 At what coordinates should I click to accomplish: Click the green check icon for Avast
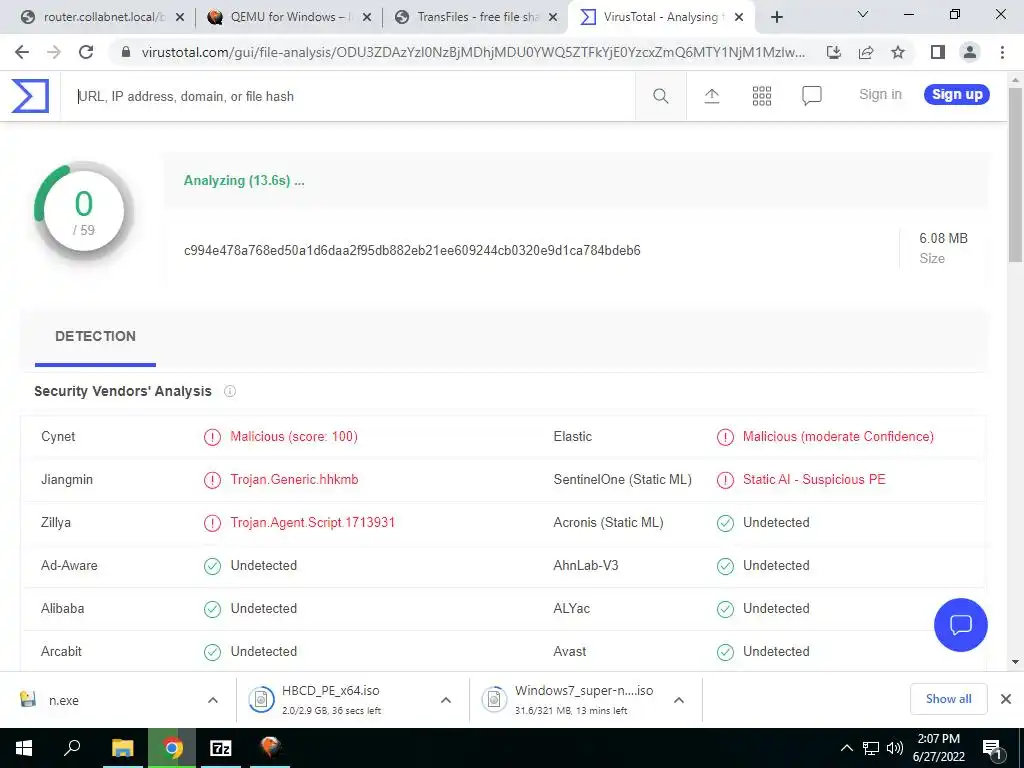725,652
